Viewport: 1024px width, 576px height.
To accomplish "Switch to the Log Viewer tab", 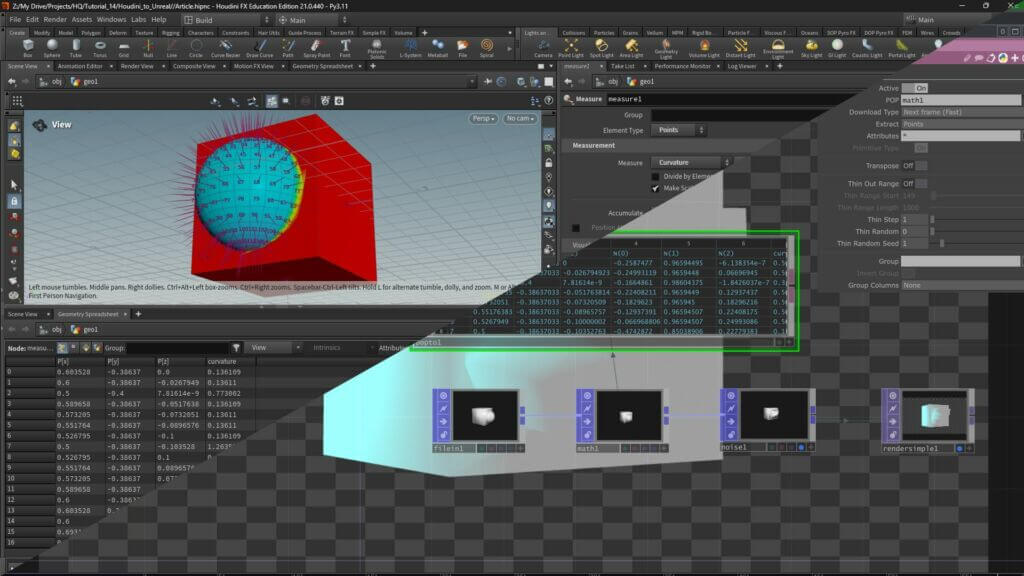I will coord(742,66).
